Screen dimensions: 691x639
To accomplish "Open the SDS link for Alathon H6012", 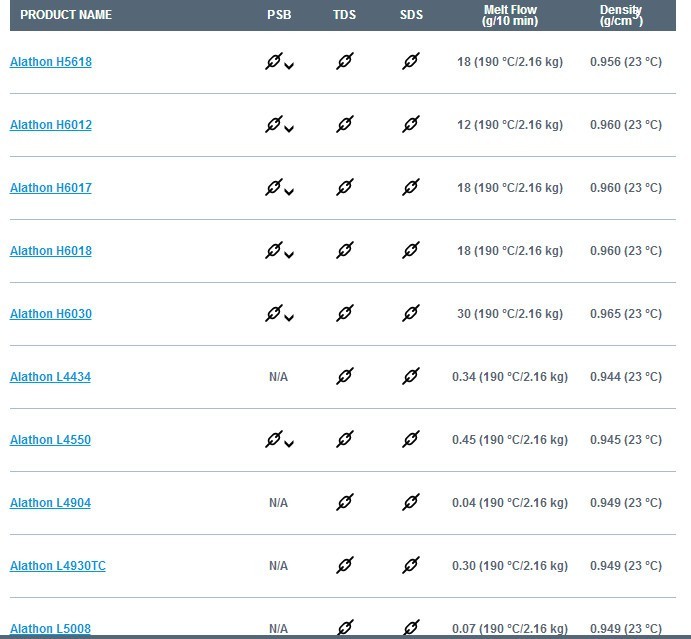I will point(411,124).
